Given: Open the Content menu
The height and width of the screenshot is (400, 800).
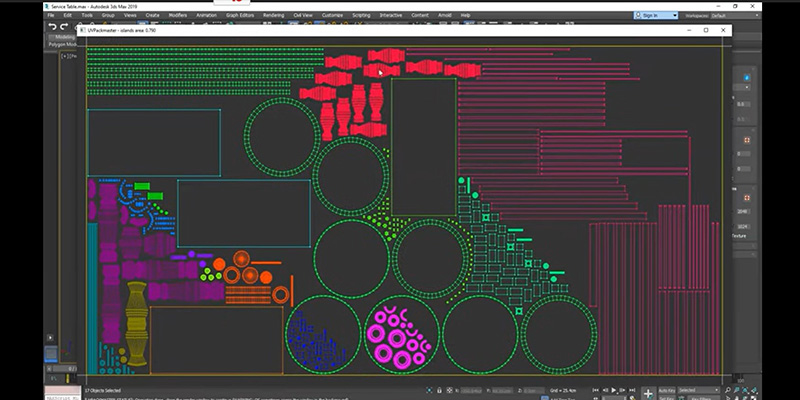Looking at the screenshot, I should tap(420, 15).
